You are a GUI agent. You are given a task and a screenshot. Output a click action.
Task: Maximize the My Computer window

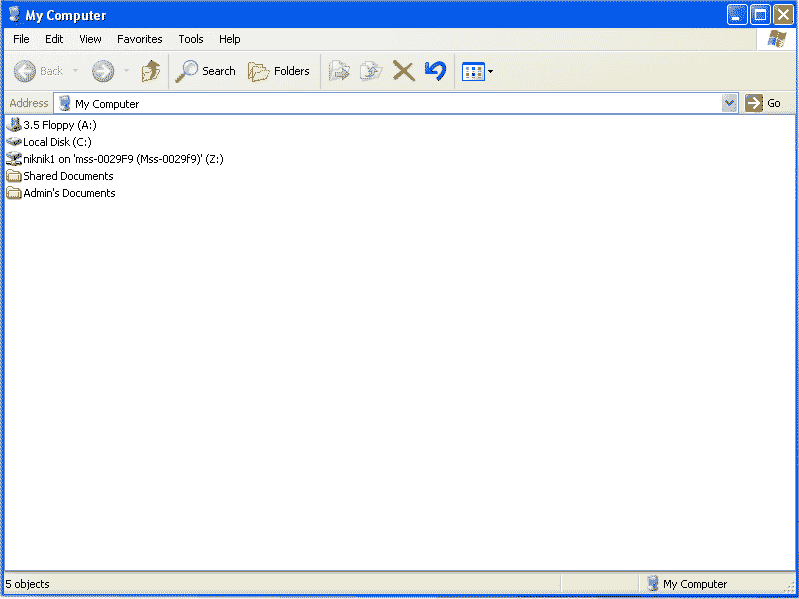point(760,15)
